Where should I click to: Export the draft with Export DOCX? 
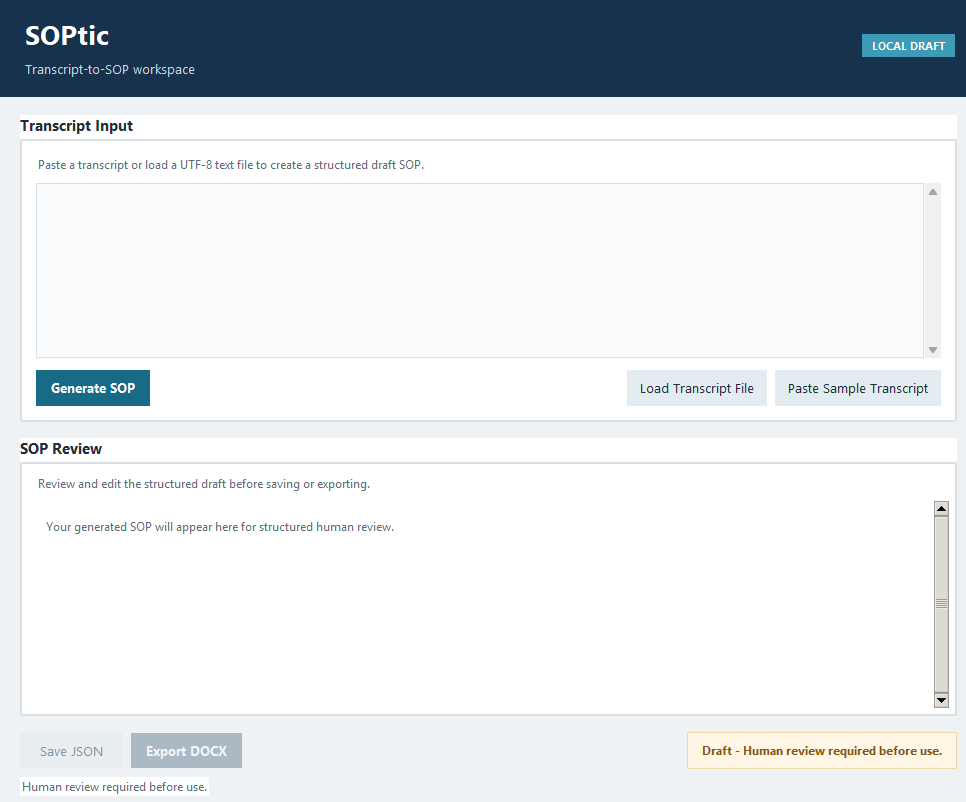click(x=187, y=751)
